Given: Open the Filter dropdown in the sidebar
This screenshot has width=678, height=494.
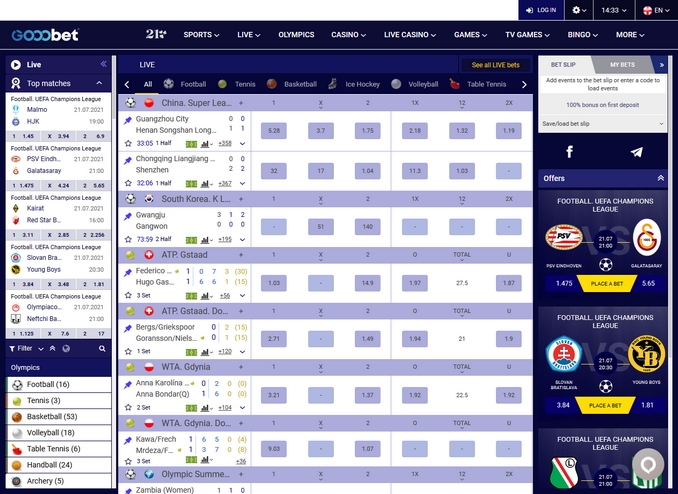Looking at the screenshot, I should click(x=26, y=348).
